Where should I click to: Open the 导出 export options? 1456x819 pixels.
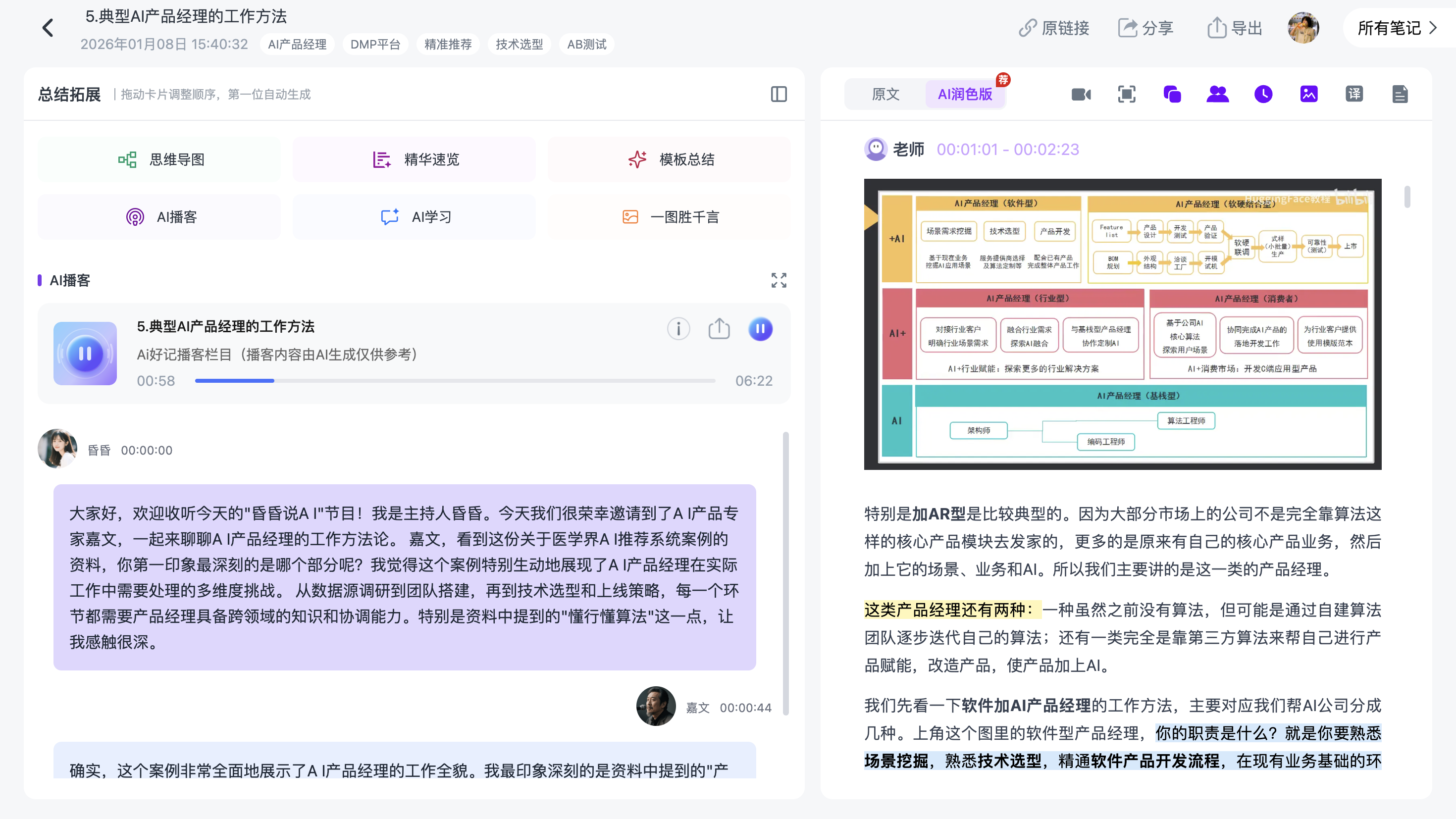pos(1235,28)
